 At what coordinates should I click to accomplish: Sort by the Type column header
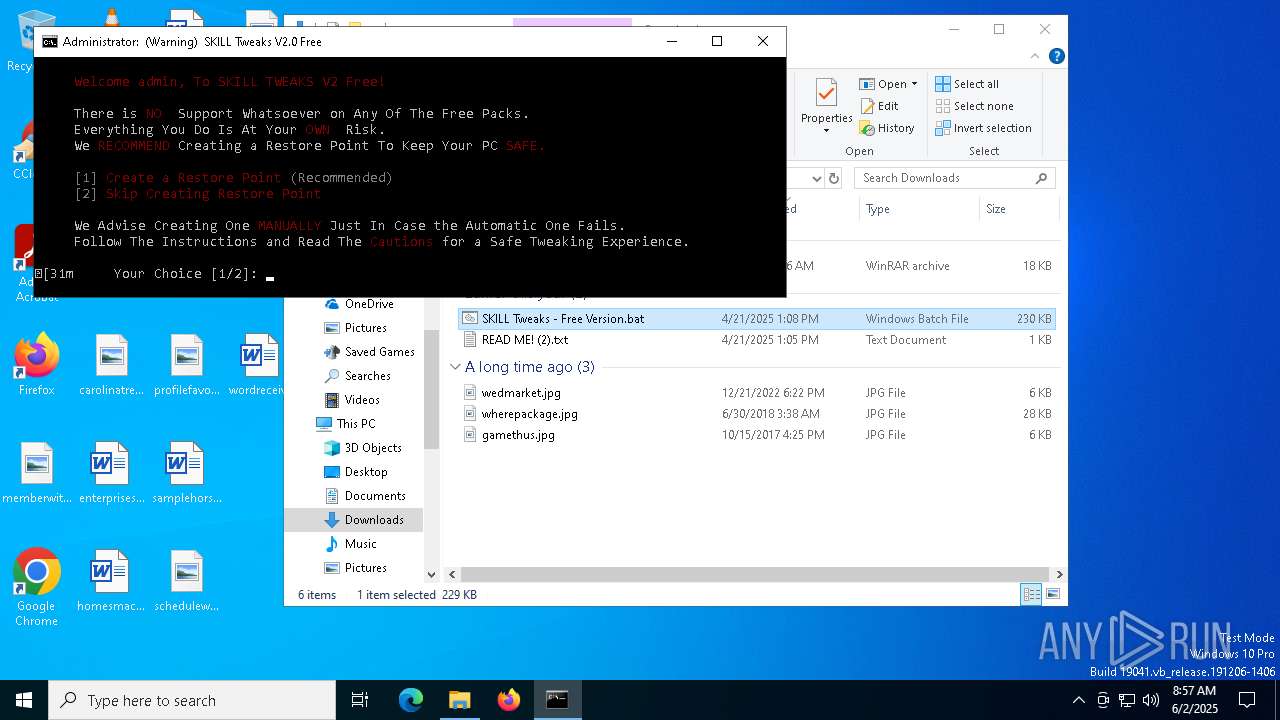point(878,209)
